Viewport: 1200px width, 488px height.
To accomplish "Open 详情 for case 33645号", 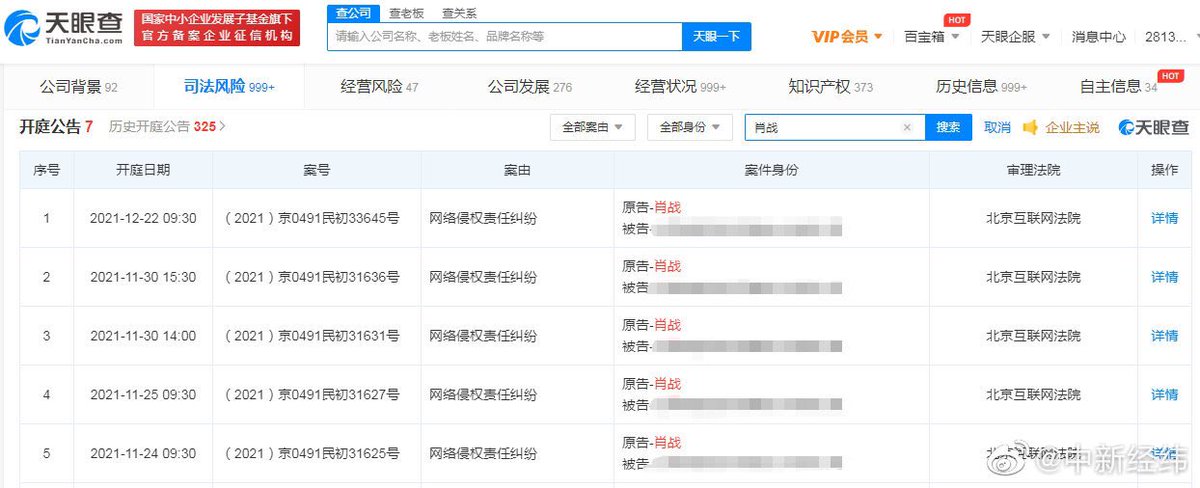I will [x=1164, y=218].
